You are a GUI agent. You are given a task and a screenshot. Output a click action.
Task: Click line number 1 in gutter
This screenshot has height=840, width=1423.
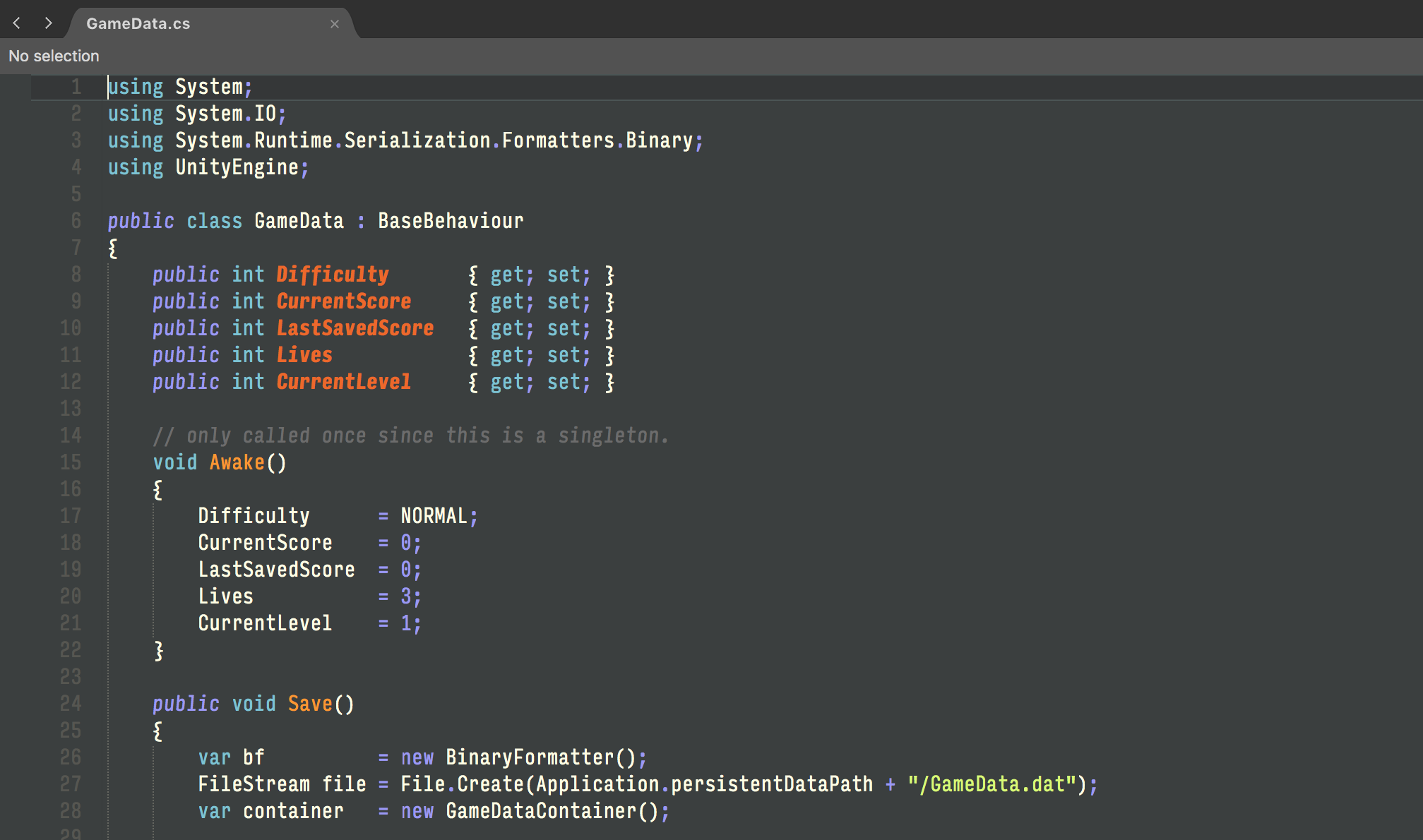click(x=76, y=87)
